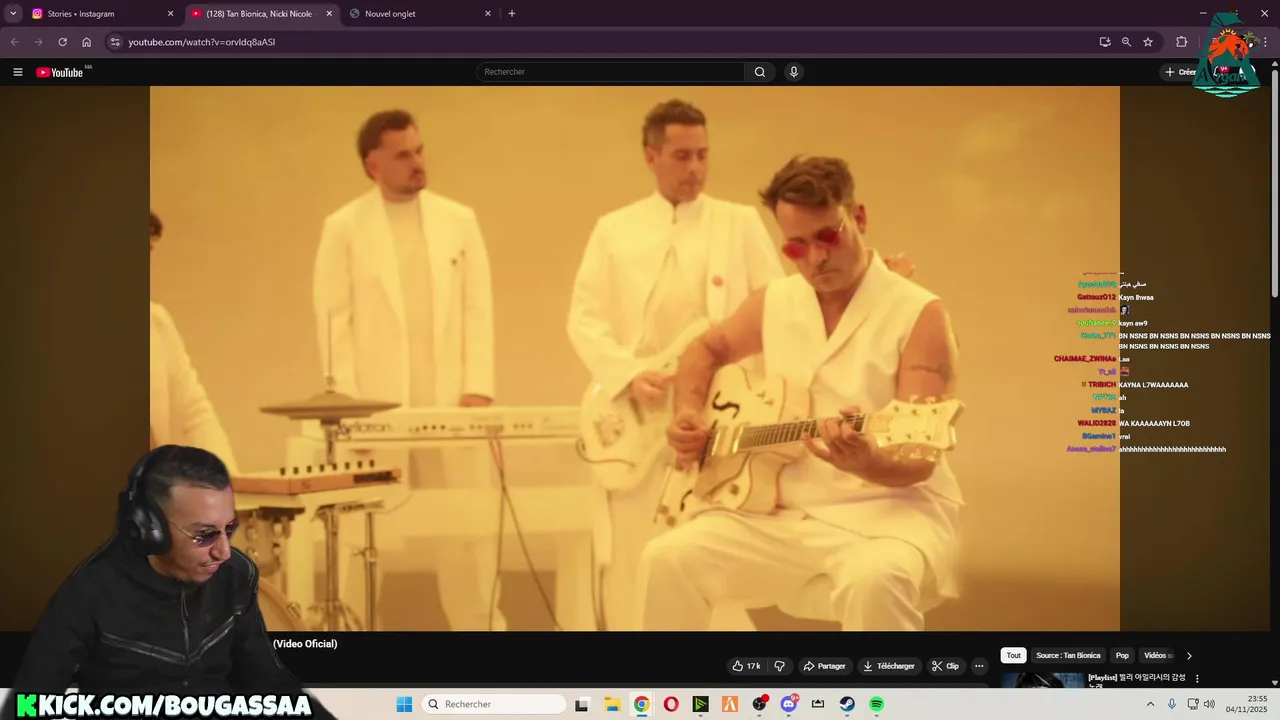This screenshot has width=1280, height=720.
Task: Open the Windows Start menu
Action: pyautogui.click(x=404, y=704)
